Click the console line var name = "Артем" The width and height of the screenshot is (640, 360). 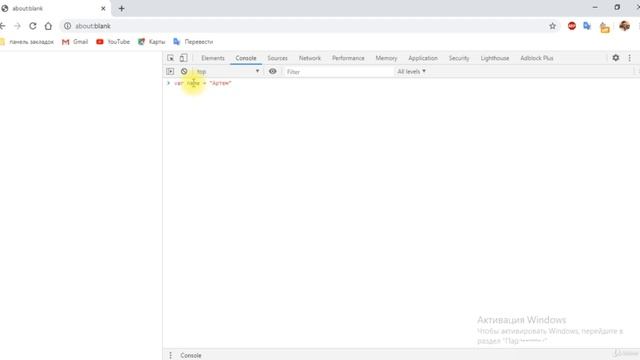point(203,83)
